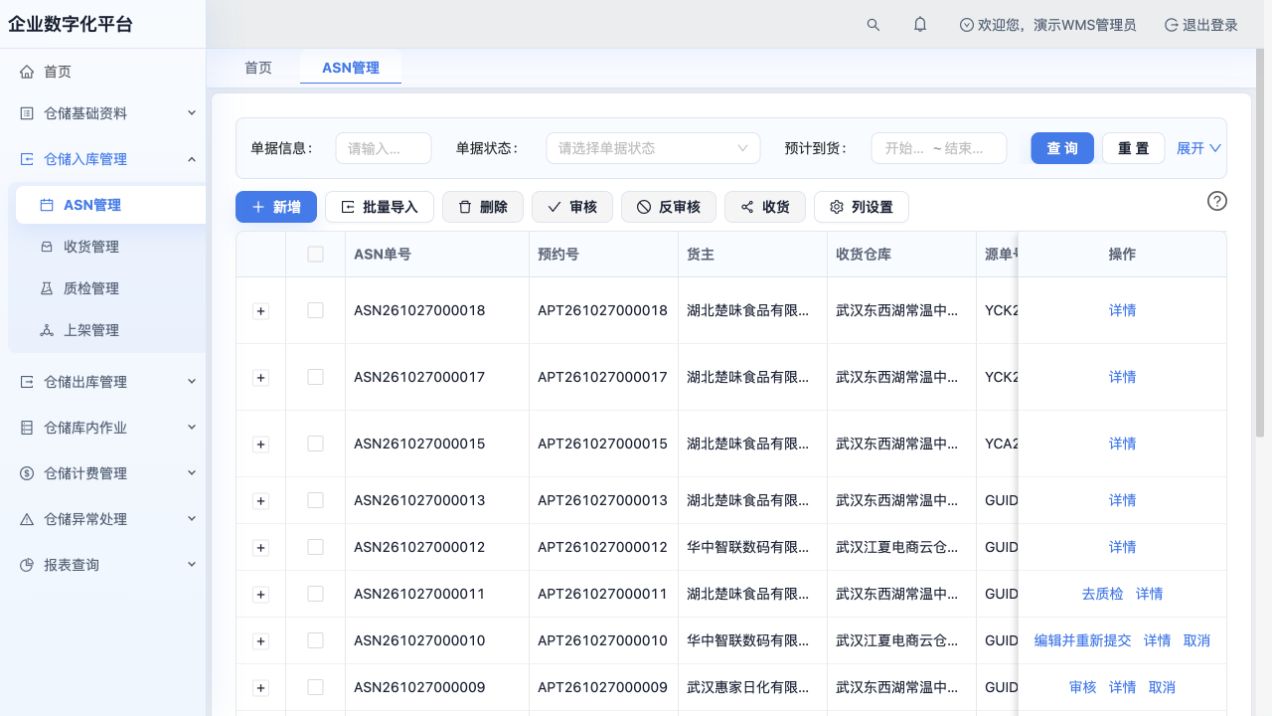Click the 仓储异常处理 warning icon
The image size is (1272, 716).
pos(27,520)
